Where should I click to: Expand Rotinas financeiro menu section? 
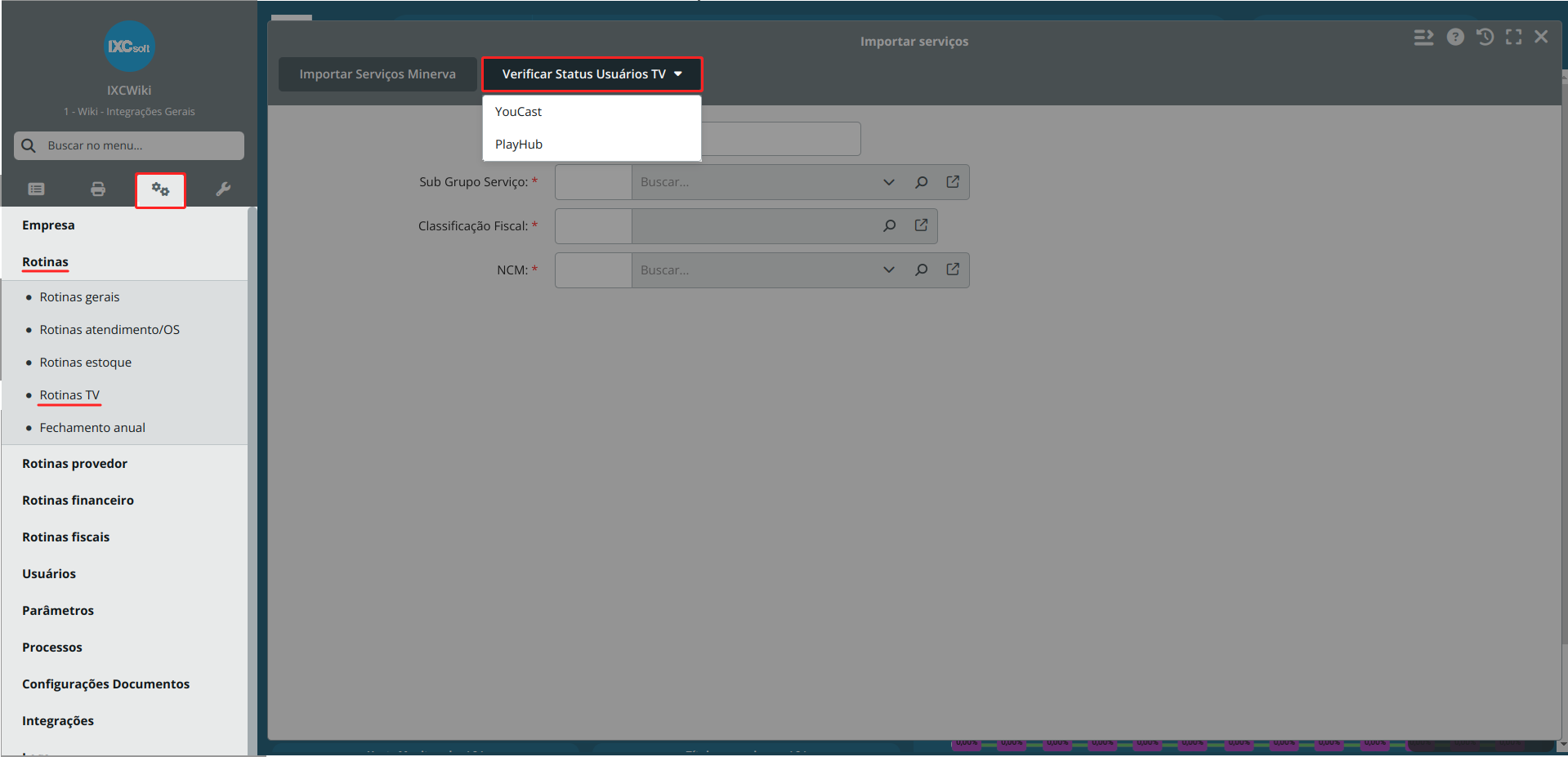78,501
